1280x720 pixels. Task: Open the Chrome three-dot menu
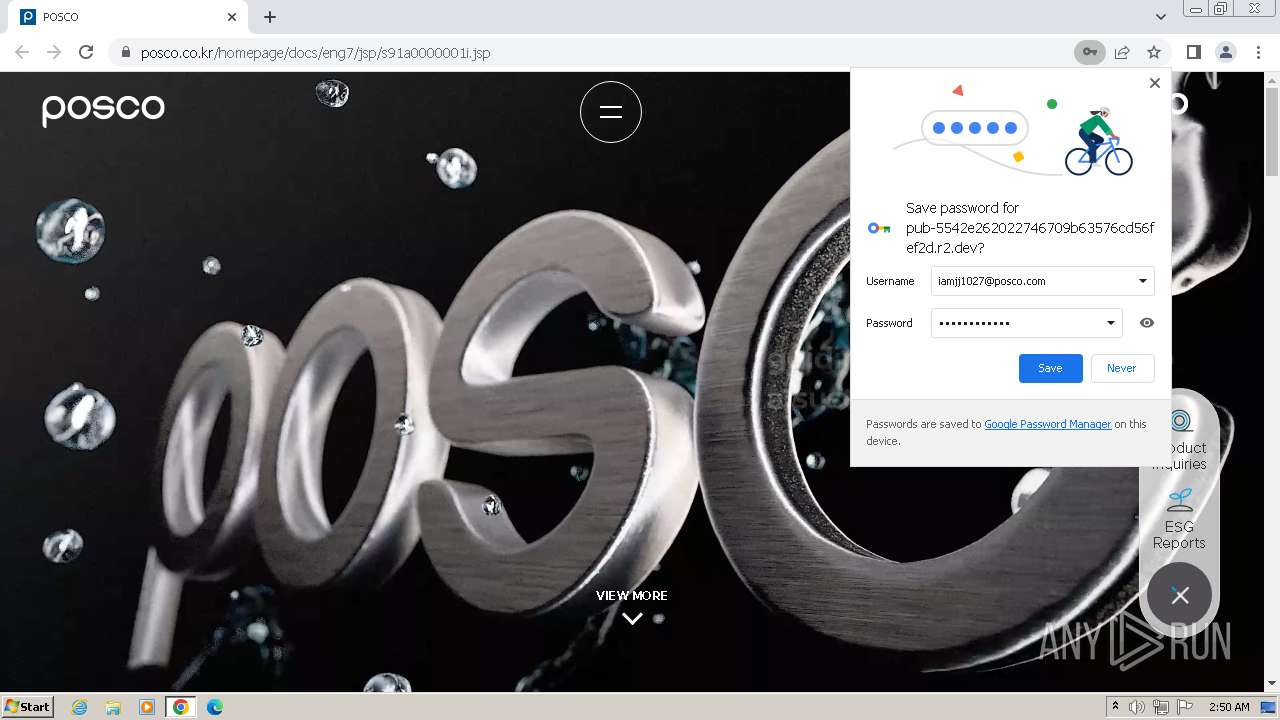point(1258,52)
